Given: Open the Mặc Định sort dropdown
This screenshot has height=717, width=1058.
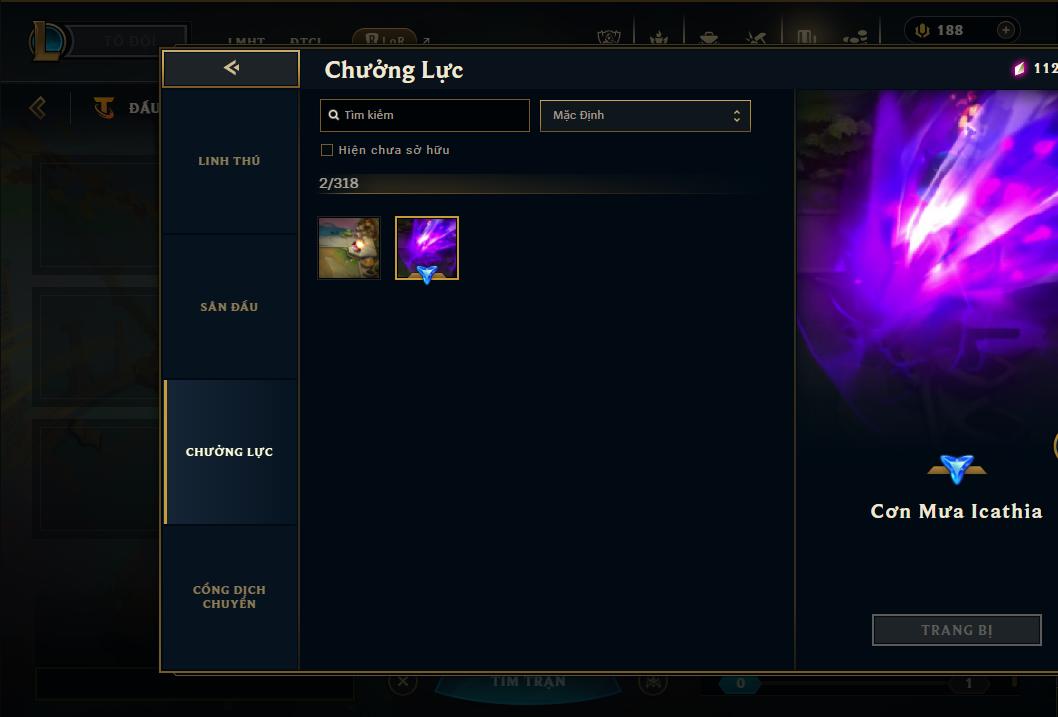Looking at the screenshot, I should (645, 115).
